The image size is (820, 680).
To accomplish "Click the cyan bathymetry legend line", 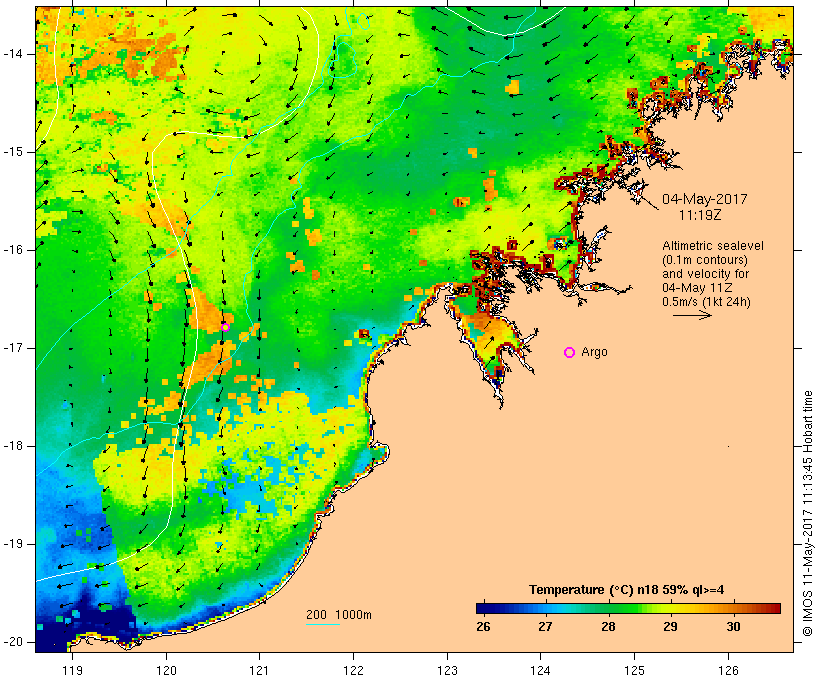I will [x=323, y=624].
